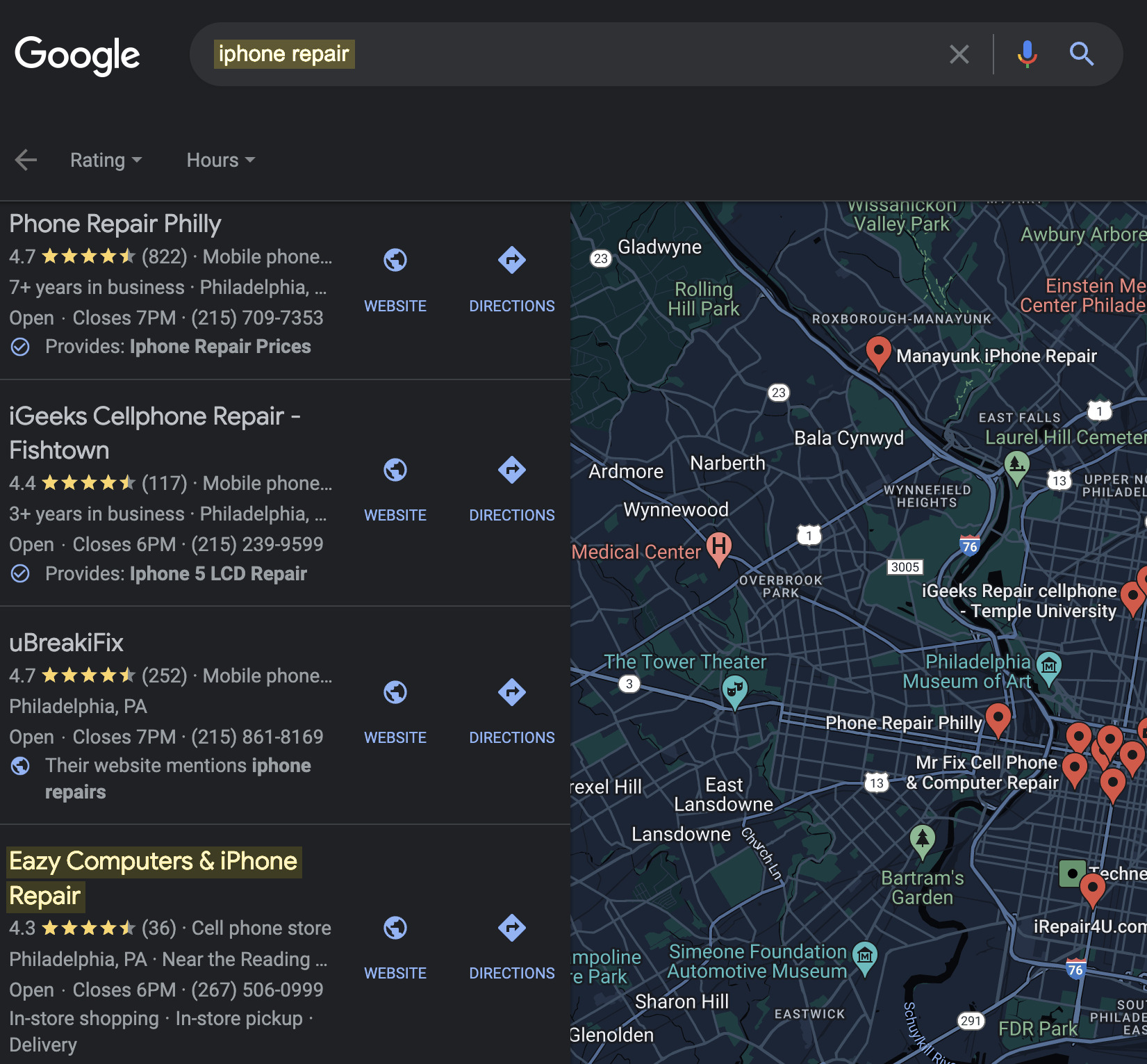This screenshot has width=1147, height=1064.
Task: Open the Phone Repair Philly listing
Action: [115, 223]
